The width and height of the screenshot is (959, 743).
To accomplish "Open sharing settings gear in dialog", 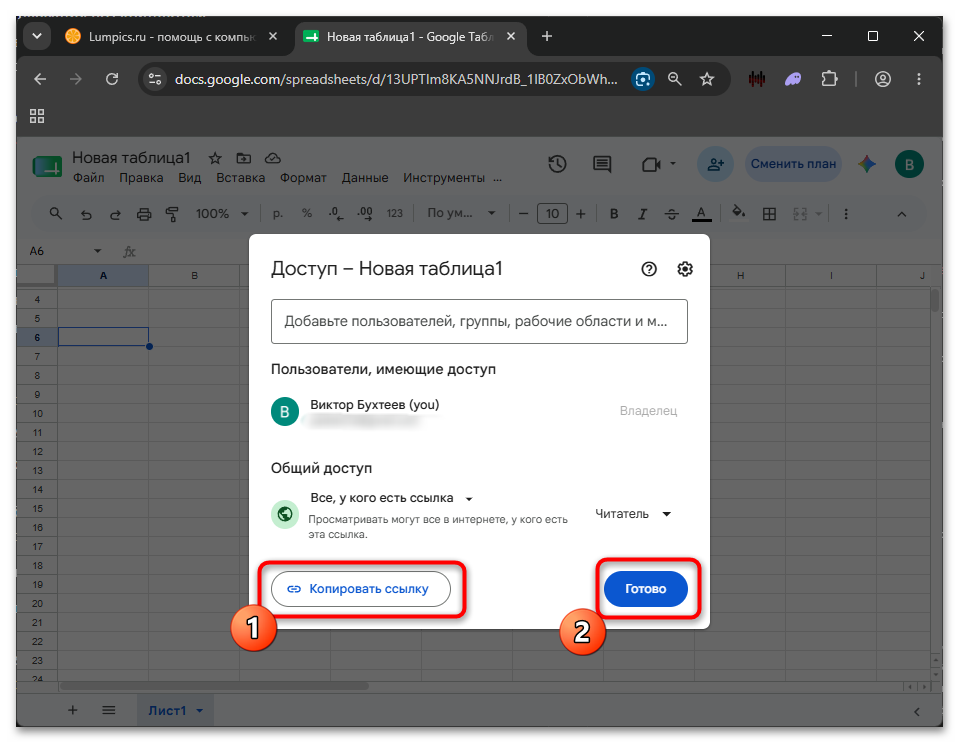I will 684,269.
